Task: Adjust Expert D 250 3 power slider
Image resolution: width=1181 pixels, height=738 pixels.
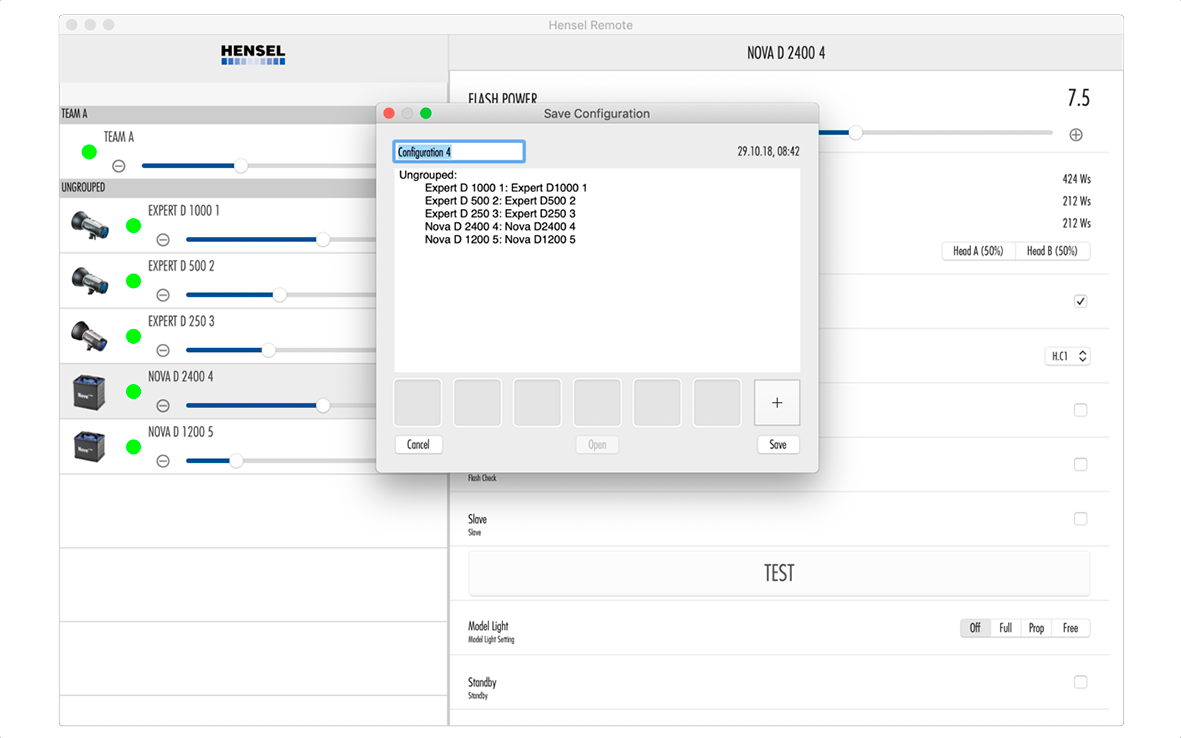Action: (x=268, y=350)
